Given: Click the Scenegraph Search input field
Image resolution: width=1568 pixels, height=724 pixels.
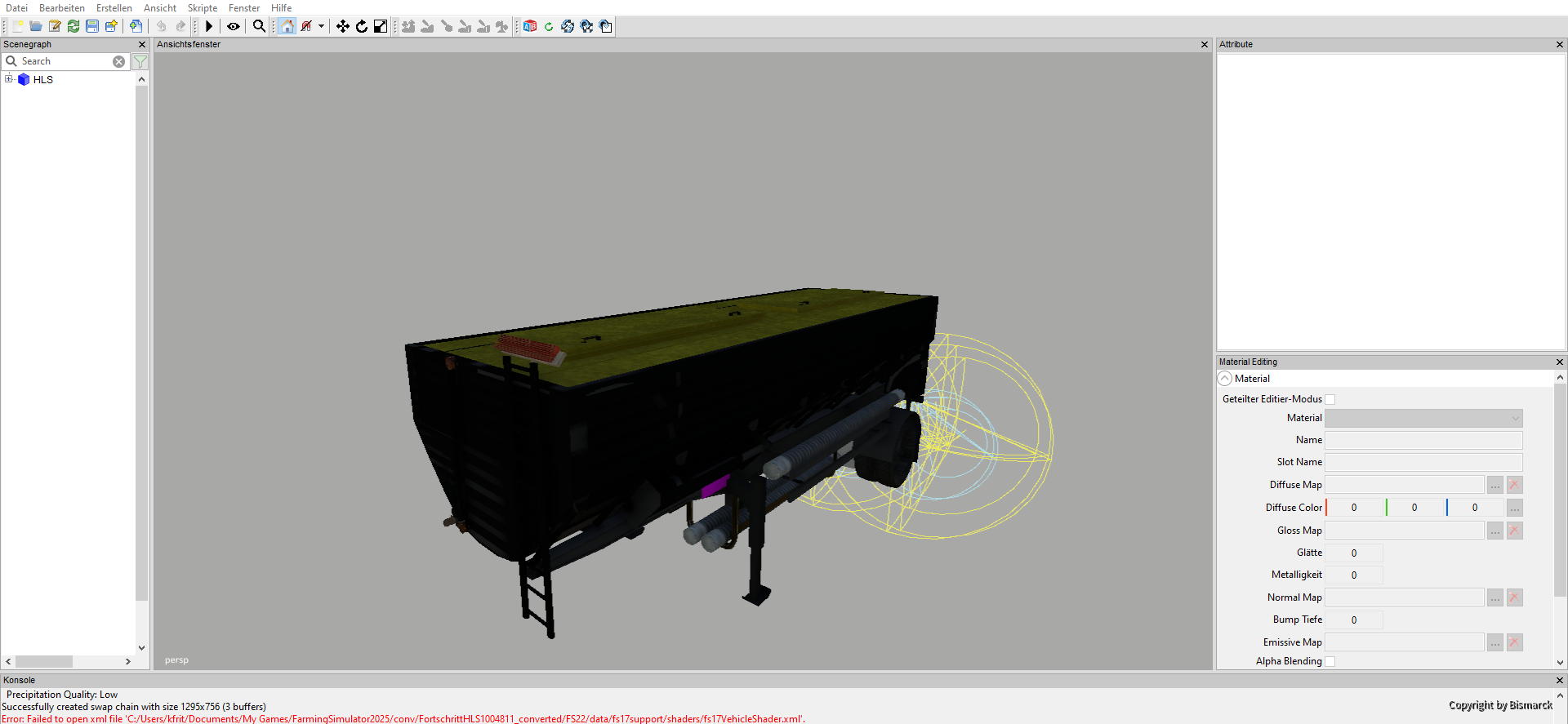Looking at the screenshot, I should pos(66,61).
